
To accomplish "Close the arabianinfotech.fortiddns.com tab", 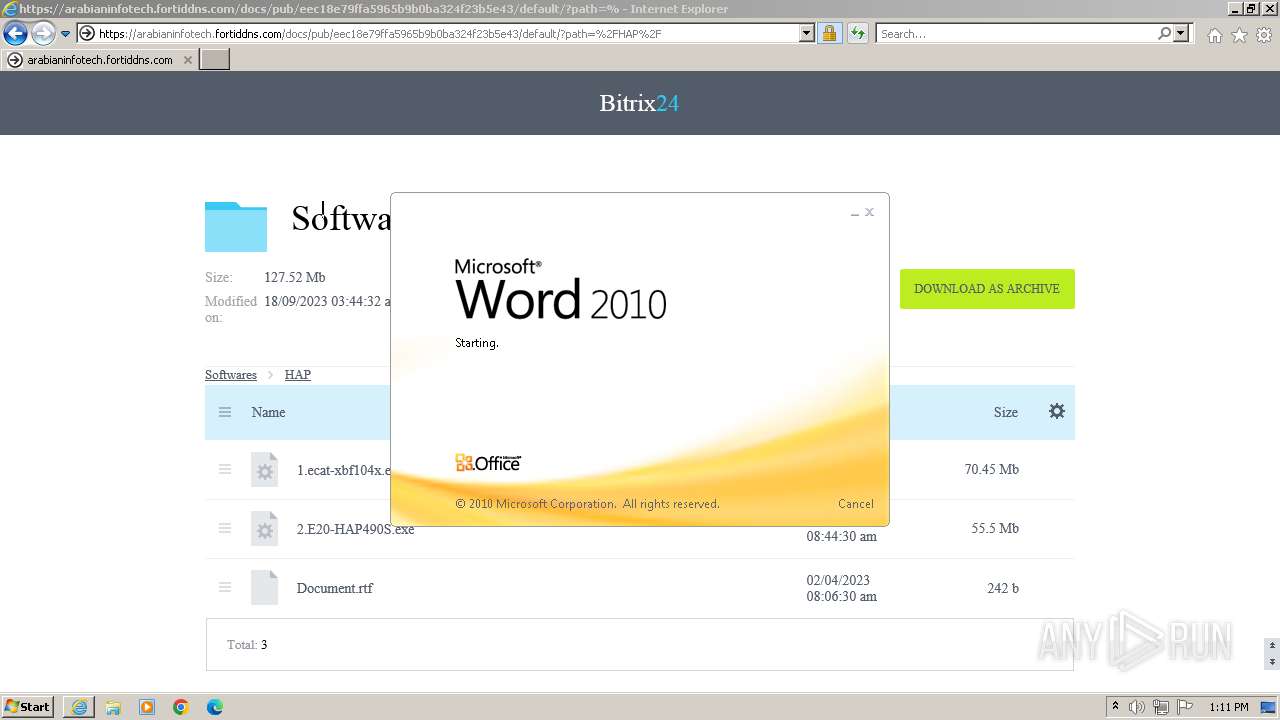I will tap(187, 60).
